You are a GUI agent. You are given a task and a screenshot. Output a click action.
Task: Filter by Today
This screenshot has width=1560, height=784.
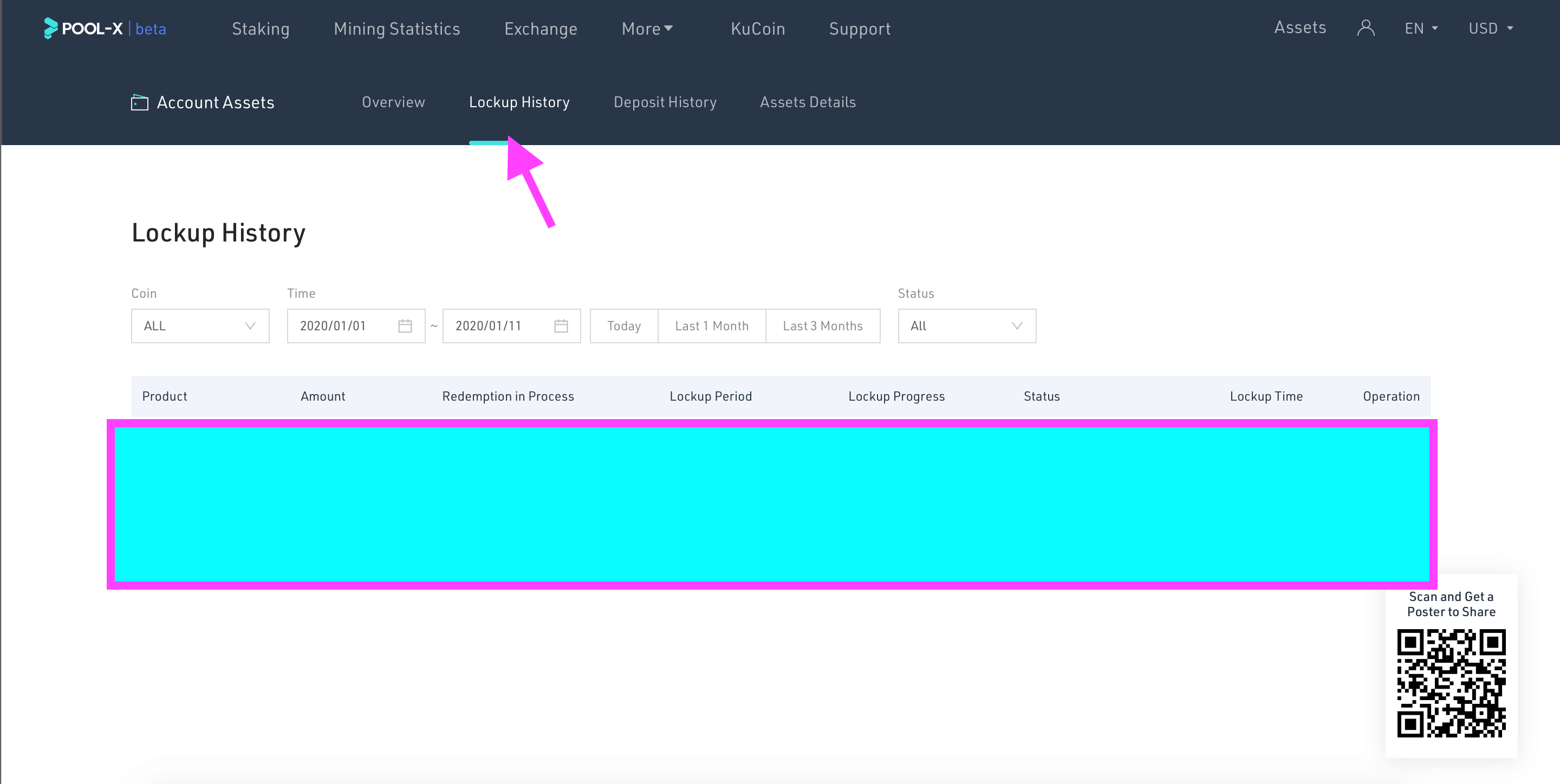coord(624,326)
